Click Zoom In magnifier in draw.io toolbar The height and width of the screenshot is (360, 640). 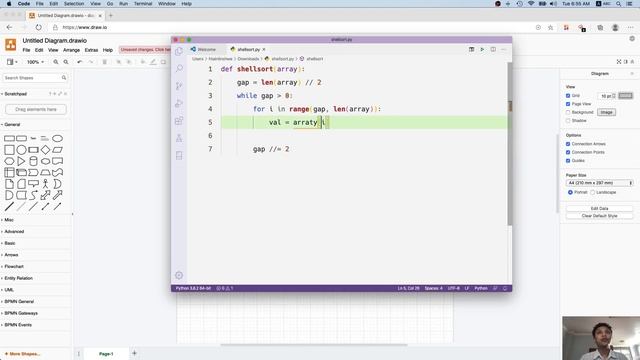pos(56,62)
